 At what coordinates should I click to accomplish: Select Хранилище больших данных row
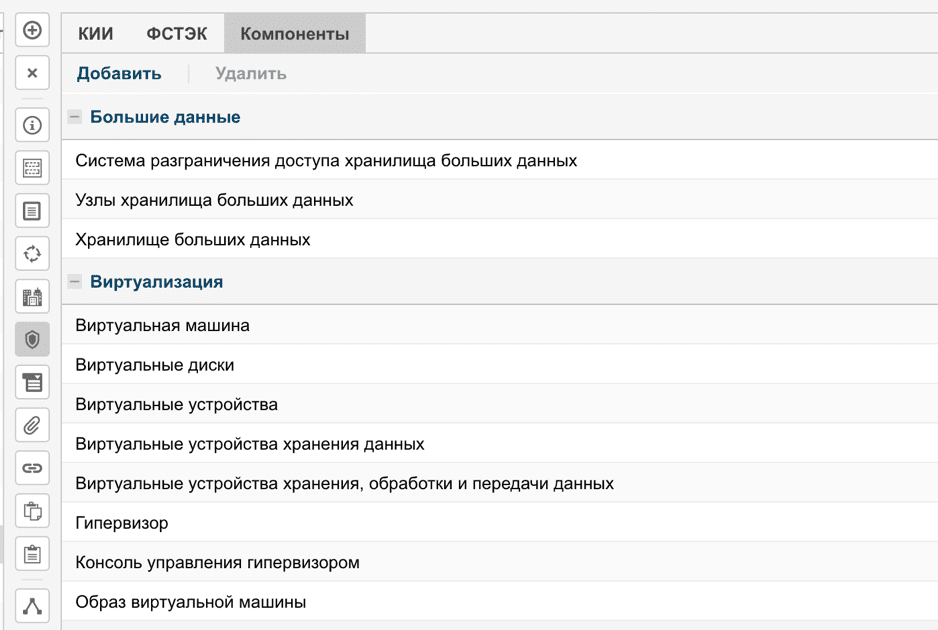193,240
